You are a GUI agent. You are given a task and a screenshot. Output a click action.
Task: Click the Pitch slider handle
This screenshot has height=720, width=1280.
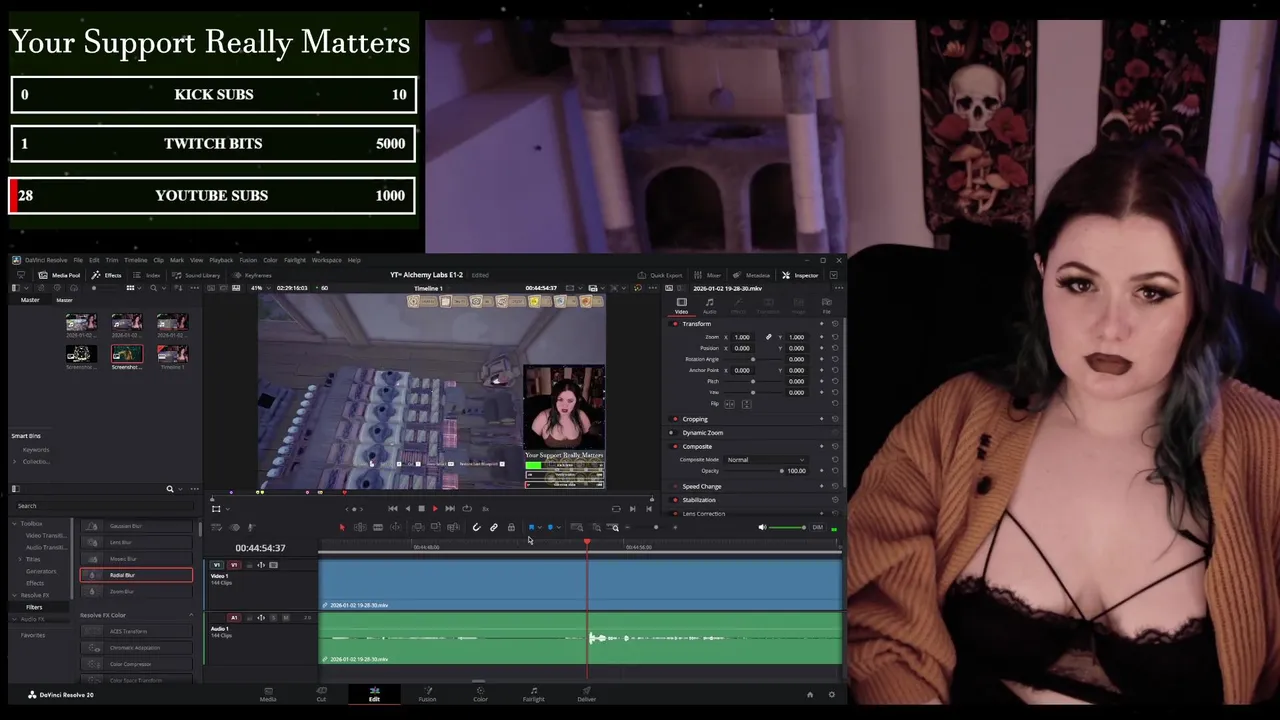click(753, 381)
